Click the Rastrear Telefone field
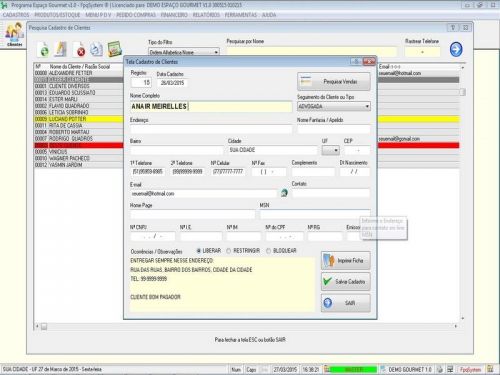The height and width of the screenshot is (375, 500). 422,52
